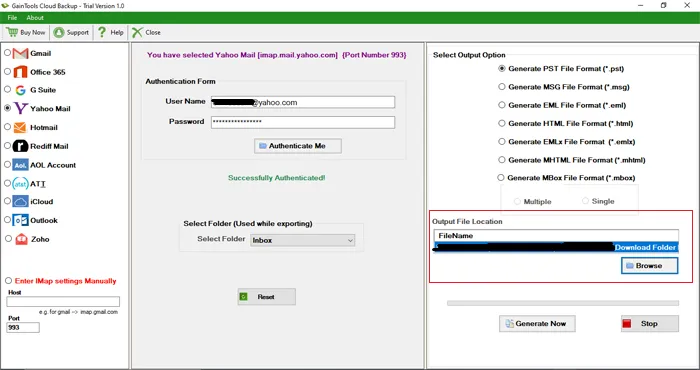Choose Enter IMap settings Manually option
The height and width of the screenshot is (370, 700).
coord(8,281)
